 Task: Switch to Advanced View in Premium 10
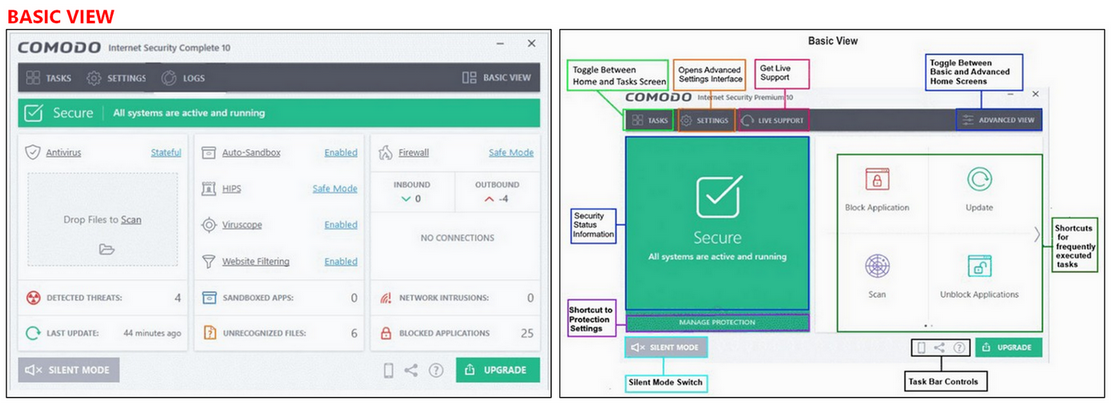(999, 121)
